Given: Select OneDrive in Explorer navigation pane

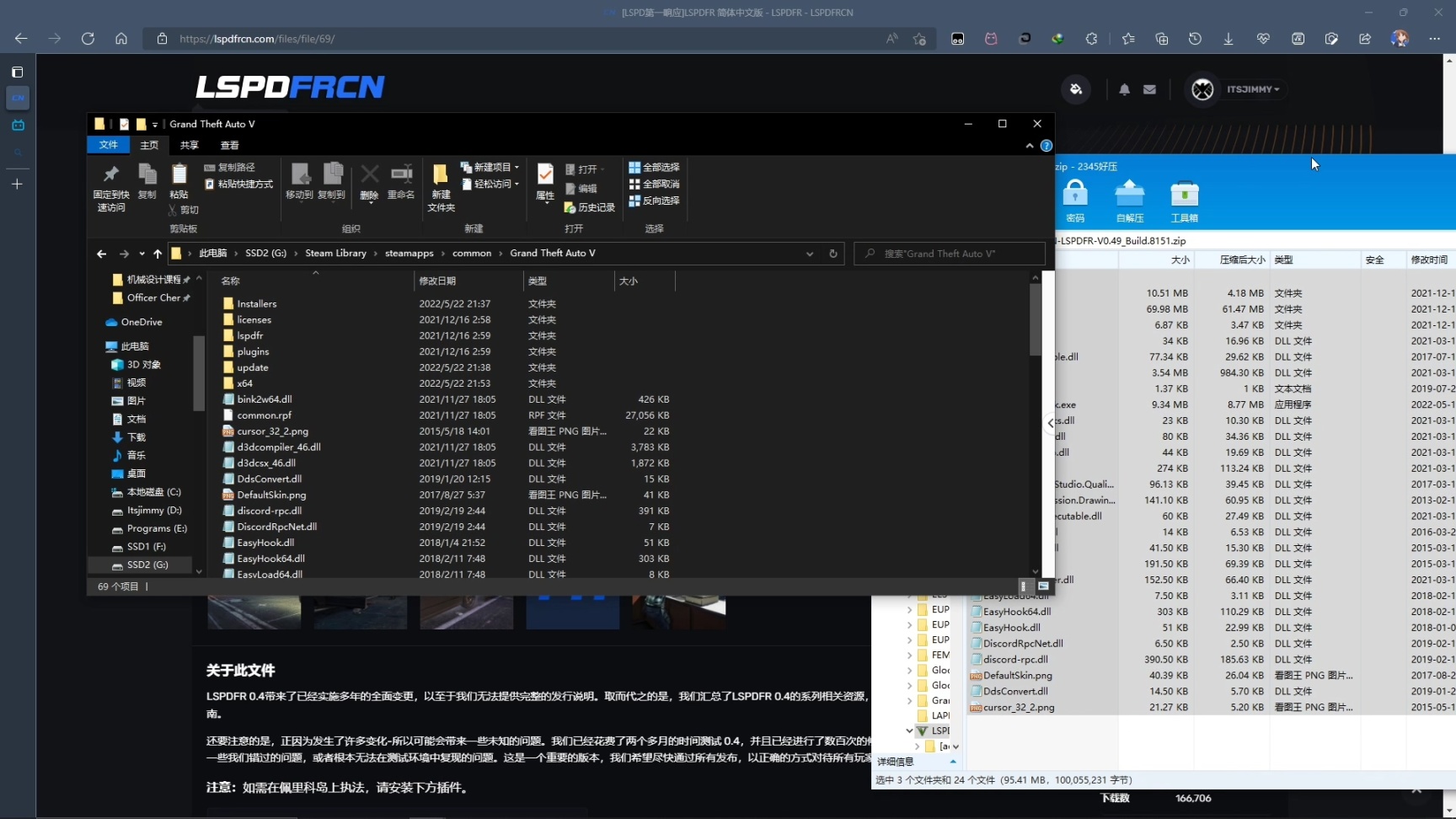Looking at the screenshot, I should [141, 323].
